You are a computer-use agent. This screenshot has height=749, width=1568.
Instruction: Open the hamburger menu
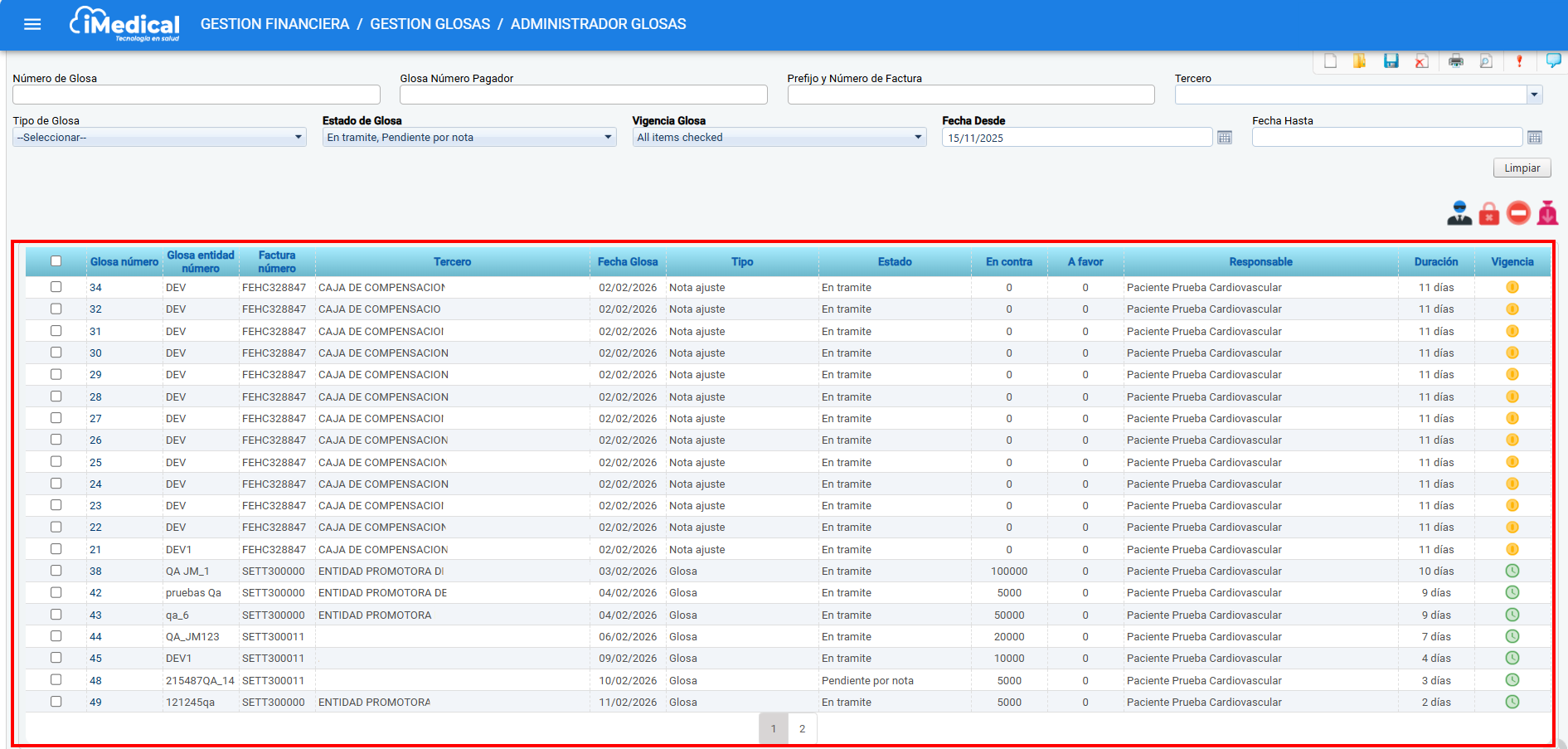pos(32,24)
